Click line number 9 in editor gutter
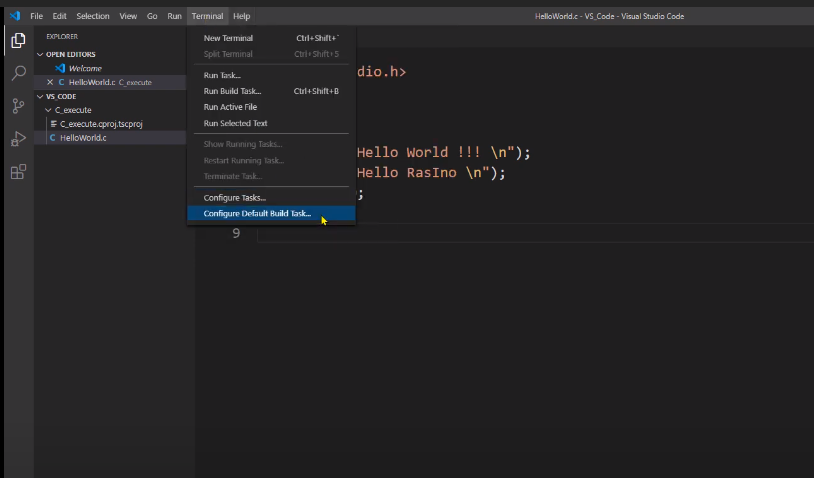The height and width of the screenshot is (478, 814). click(236, 234)
